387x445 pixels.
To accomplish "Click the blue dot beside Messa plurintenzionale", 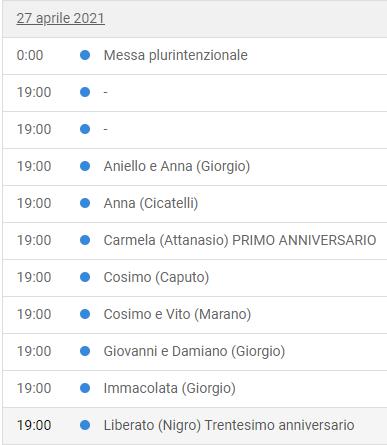I will click(85, 55).
